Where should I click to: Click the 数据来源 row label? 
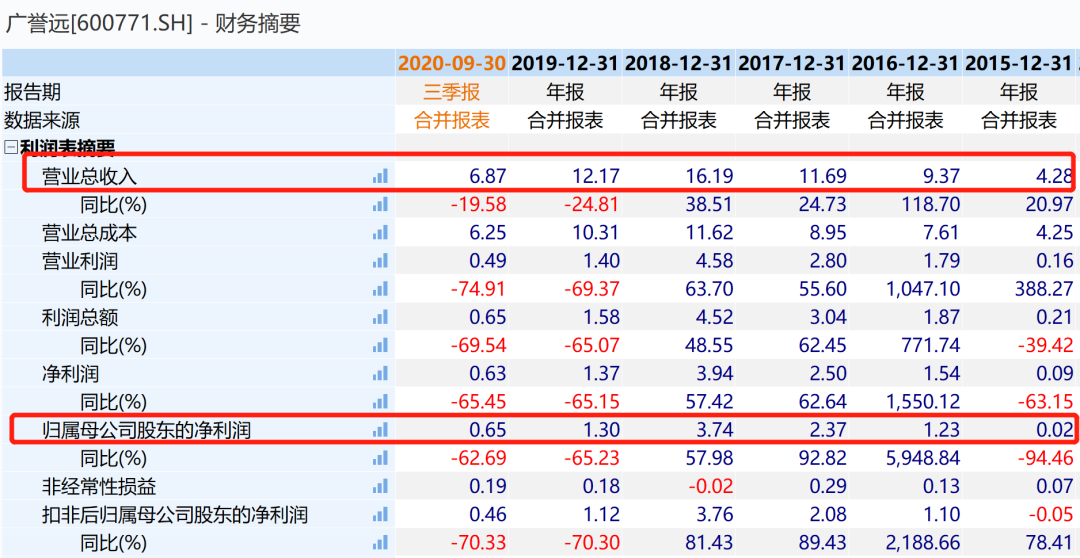[42, 121]
